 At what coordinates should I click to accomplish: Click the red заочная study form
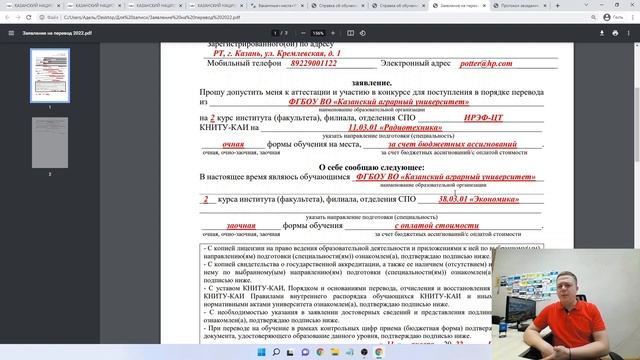point(241,225)
